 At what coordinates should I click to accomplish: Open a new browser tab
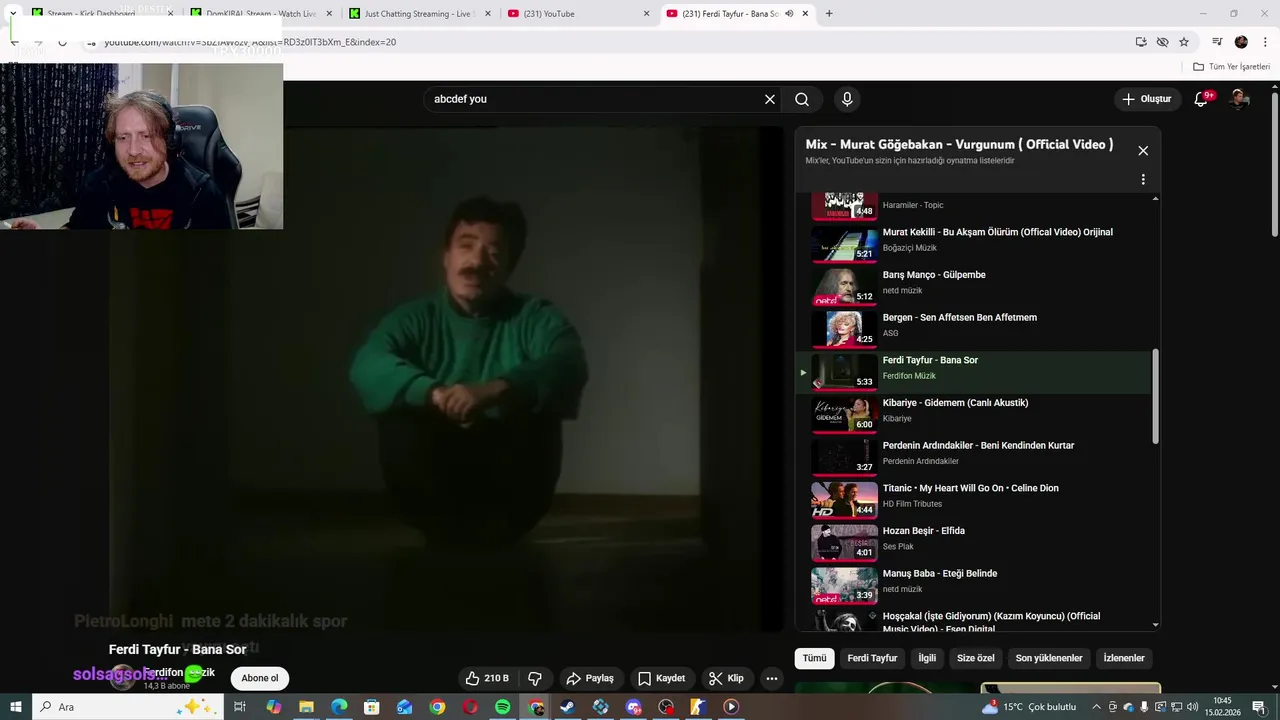(x=829, y=14)
